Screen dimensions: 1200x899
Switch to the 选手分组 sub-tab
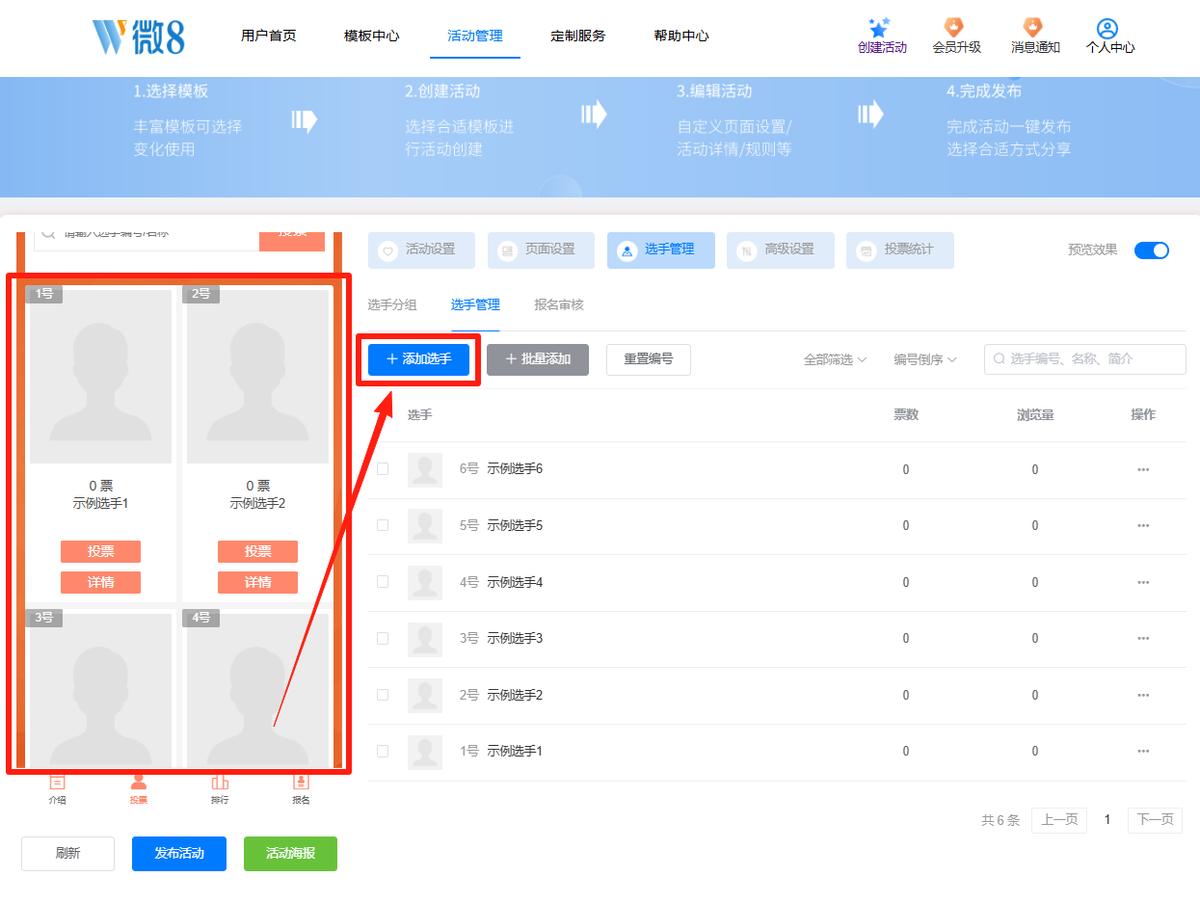(x=392, y=305)
